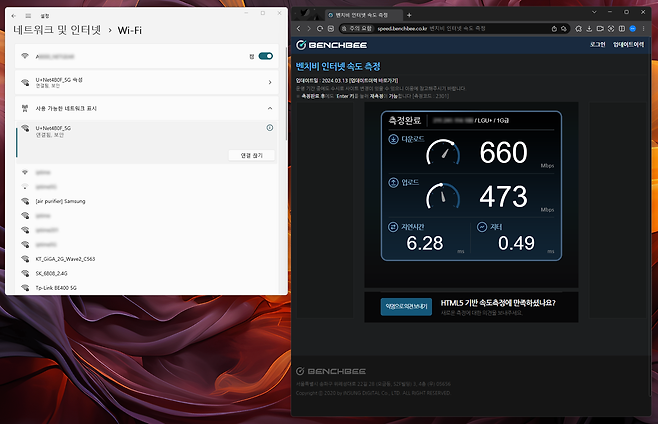Click the blue send feedback button
Image resolution: width=658 pixels, height=424 pixels.
[x=405, y=307]
